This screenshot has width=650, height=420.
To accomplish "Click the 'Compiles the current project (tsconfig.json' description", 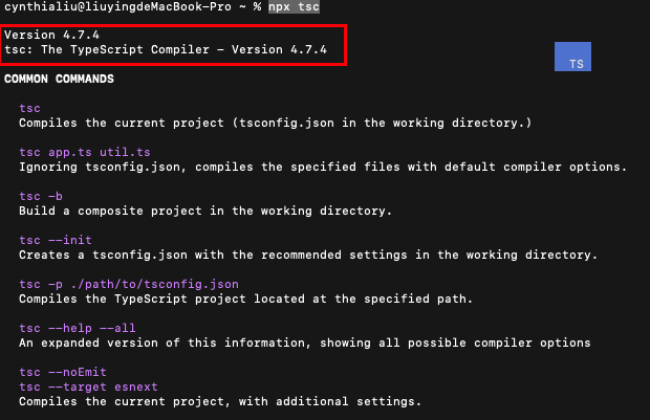I will point(275,123).
